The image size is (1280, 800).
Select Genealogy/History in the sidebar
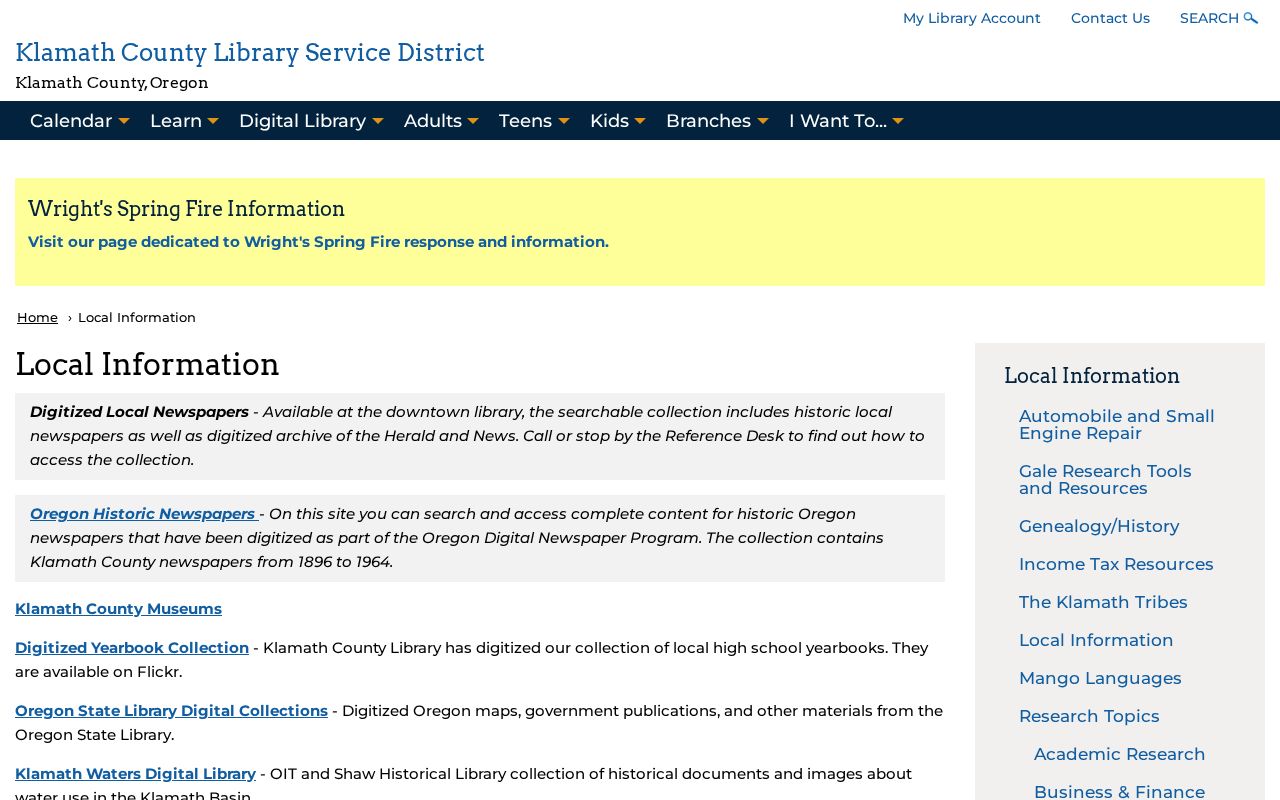click(1099, 526)
